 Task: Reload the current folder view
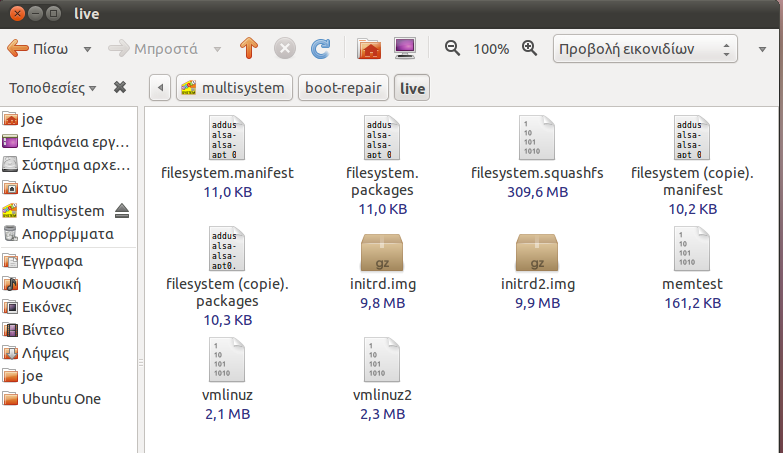click(x=320, y=48)
